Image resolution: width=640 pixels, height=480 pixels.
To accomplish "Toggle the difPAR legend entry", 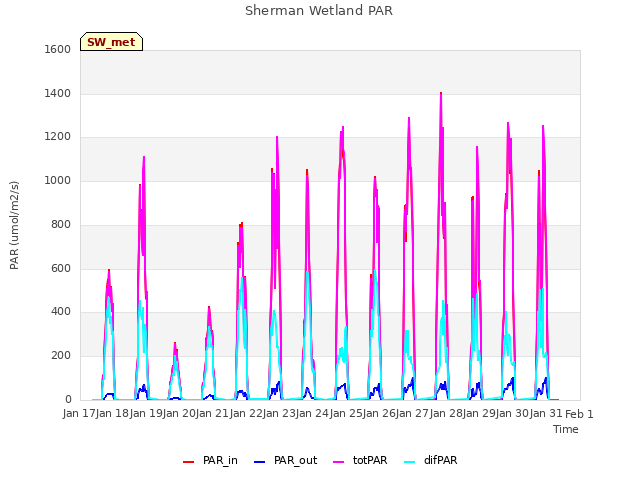I will [x=431, y=460].
